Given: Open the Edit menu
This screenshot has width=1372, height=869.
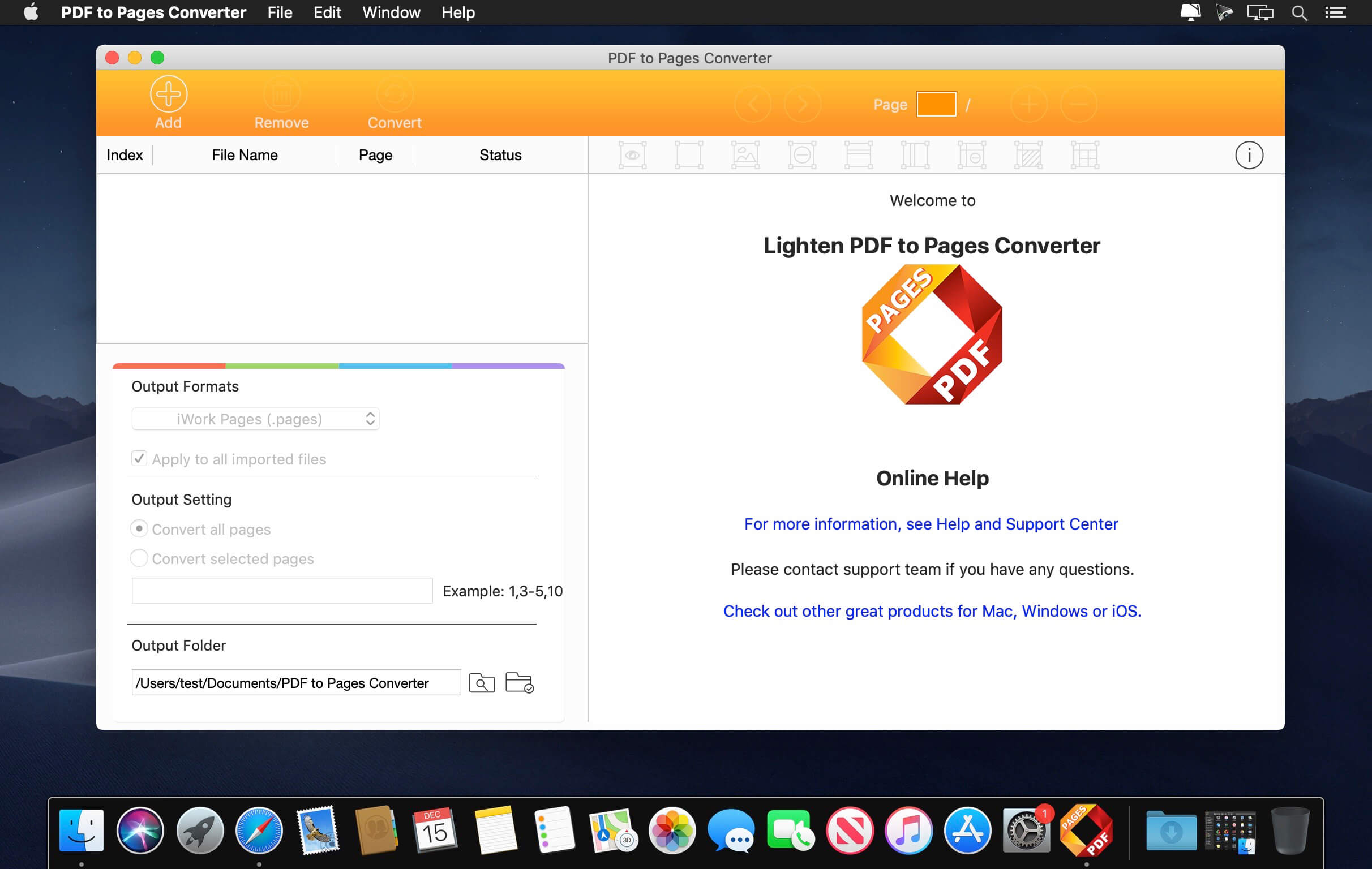Looking at the screenshot, I should click(x=327, y=12).
